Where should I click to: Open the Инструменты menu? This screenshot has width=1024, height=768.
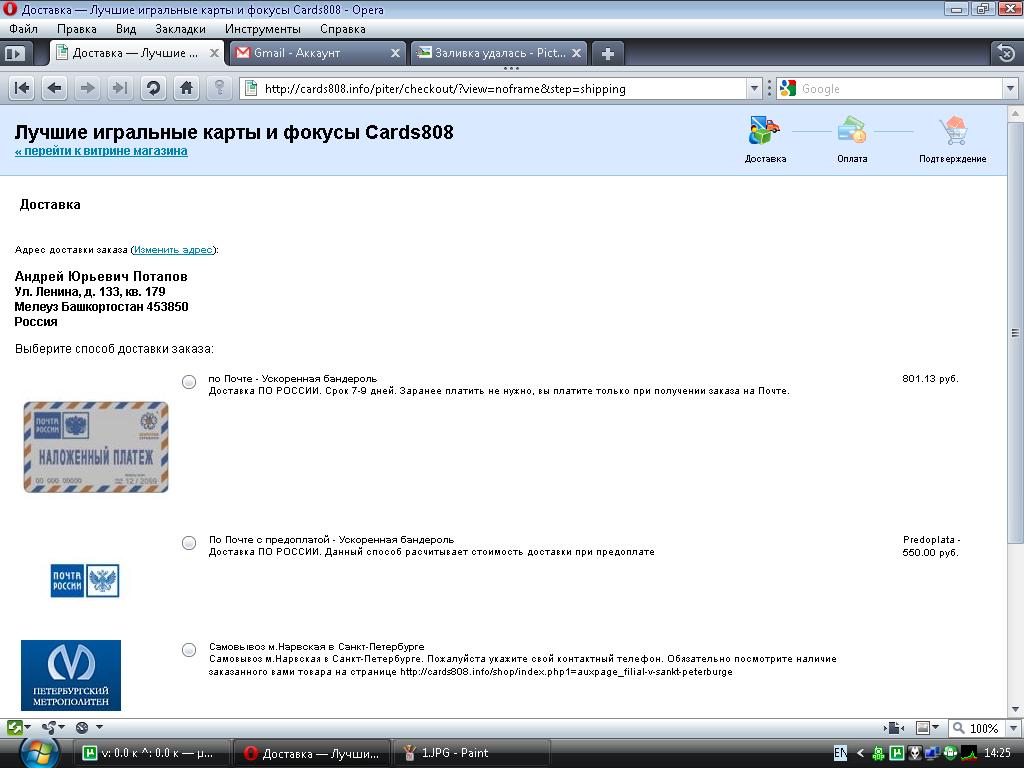(263, 29)
